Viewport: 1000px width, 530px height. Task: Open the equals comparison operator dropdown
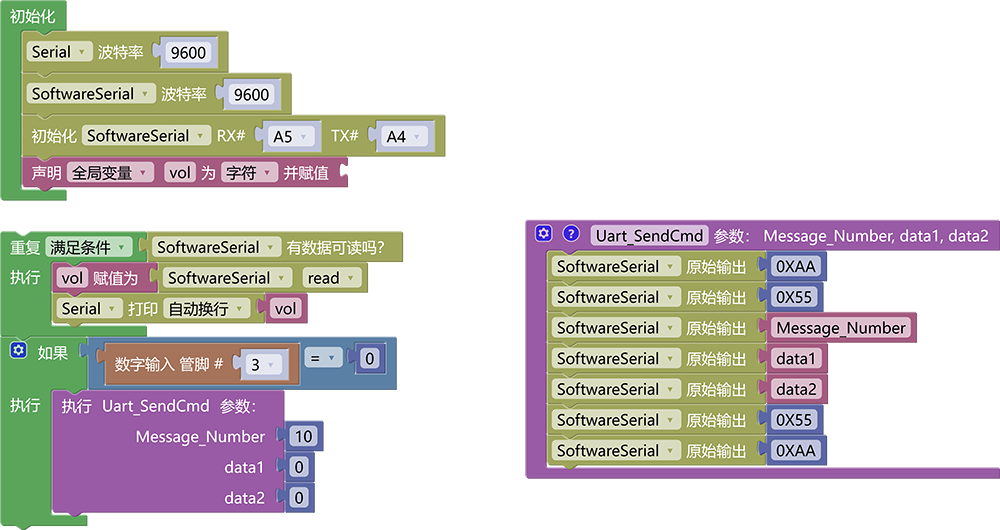click(323, 358)
